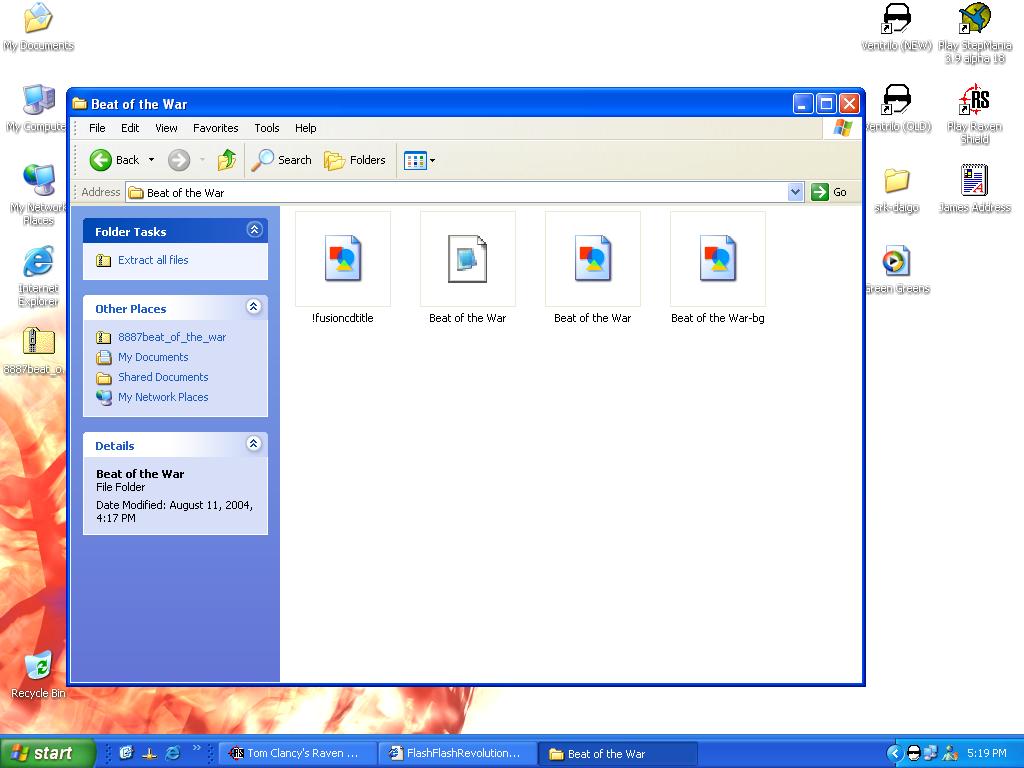Switch to FlashFlashRevolution taskbar window
Screen dimensions: 1024x768
point(456,753)
